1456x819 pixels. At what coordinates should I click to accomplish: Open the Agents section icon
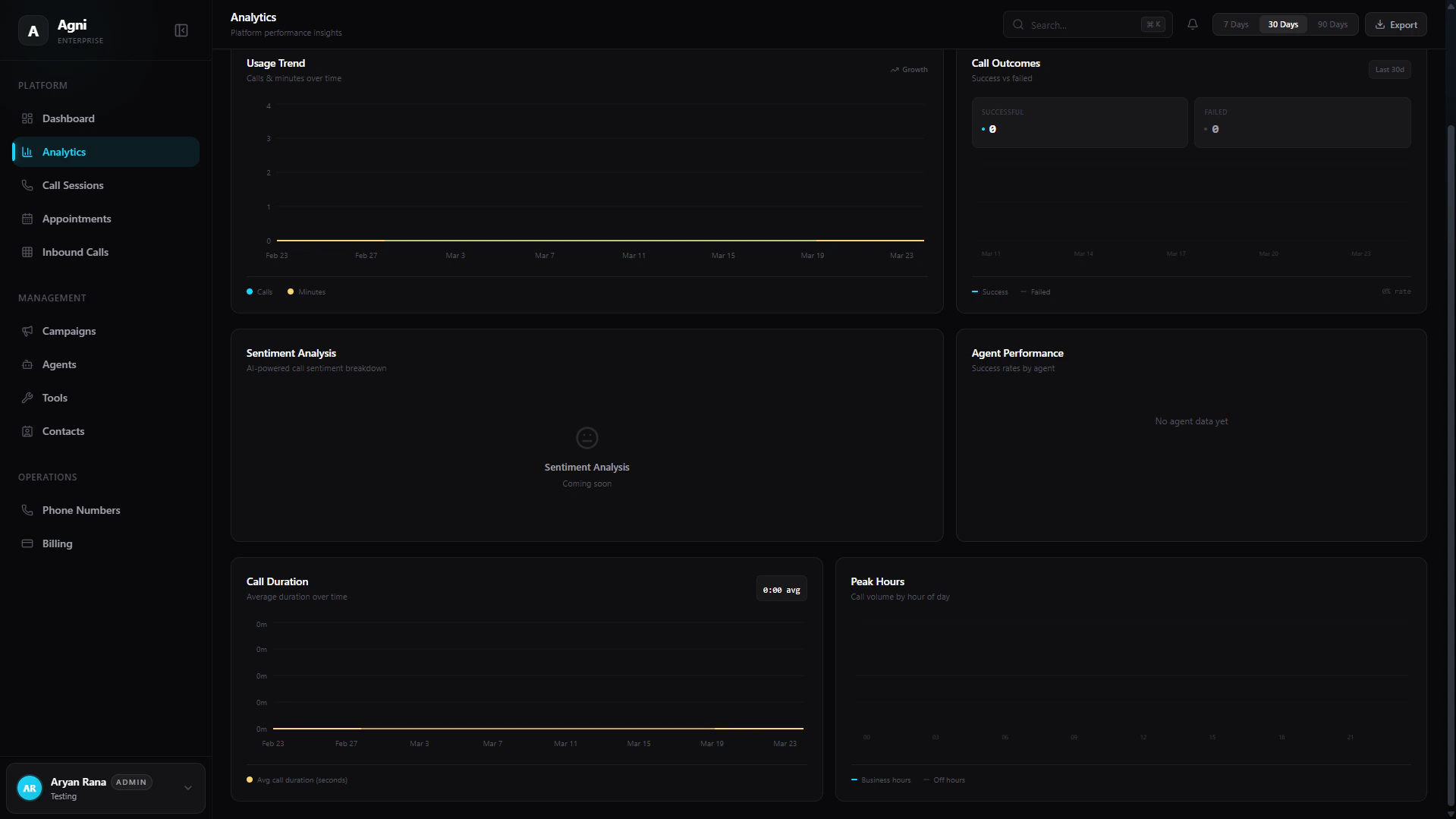[x=27, y=364]
